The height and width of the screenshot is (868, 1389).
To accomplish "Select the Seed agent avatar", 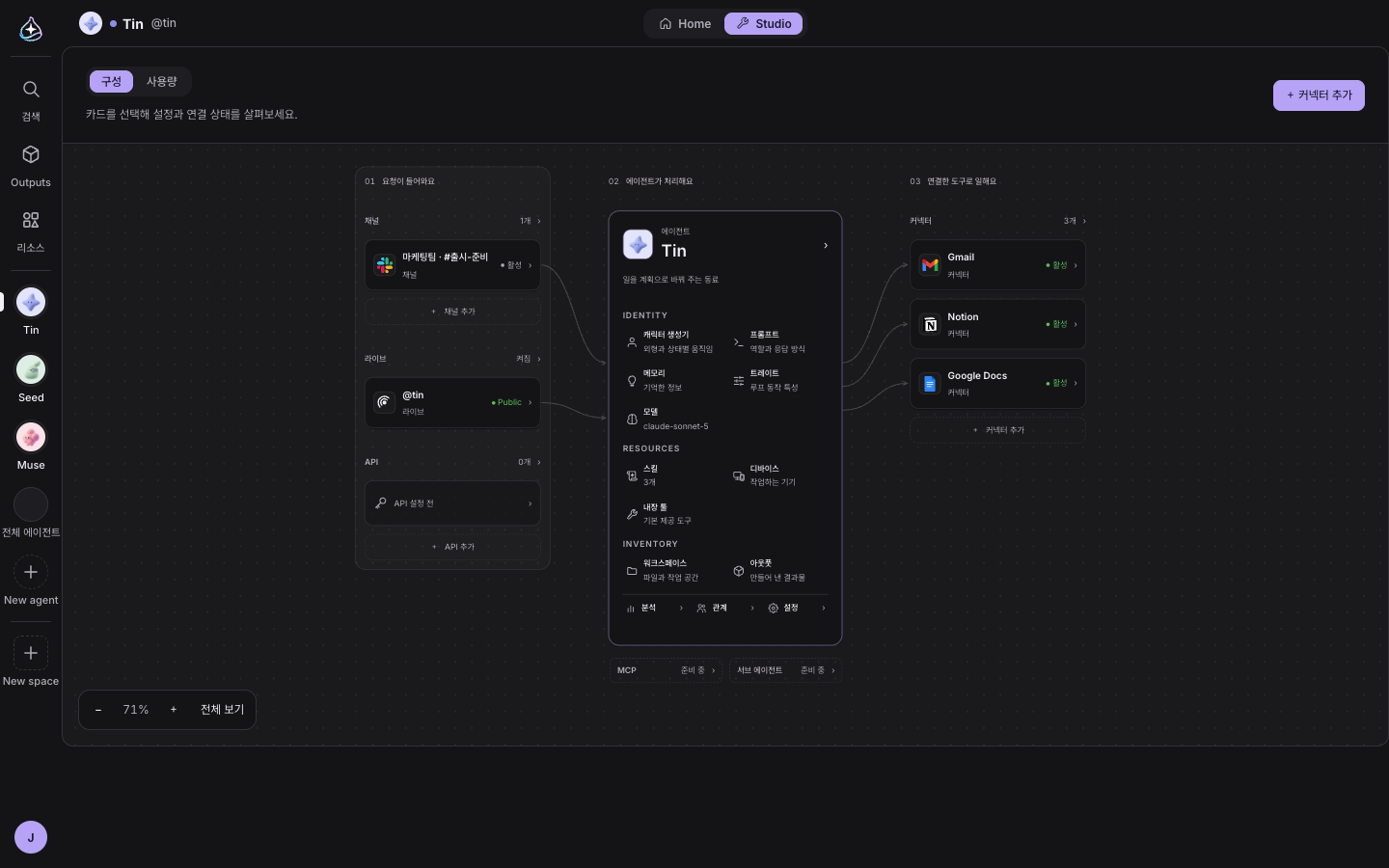I will point(31,369).
